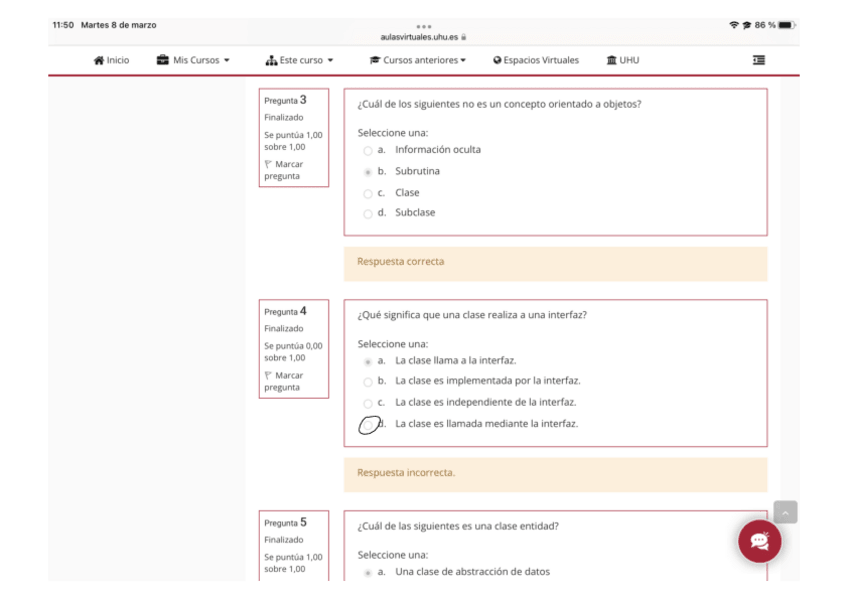848x599 pixels.
Task: Click 'Se puntúa 1,00 sobre 1,00' in Pregunta 3
Action: point(293,141)
